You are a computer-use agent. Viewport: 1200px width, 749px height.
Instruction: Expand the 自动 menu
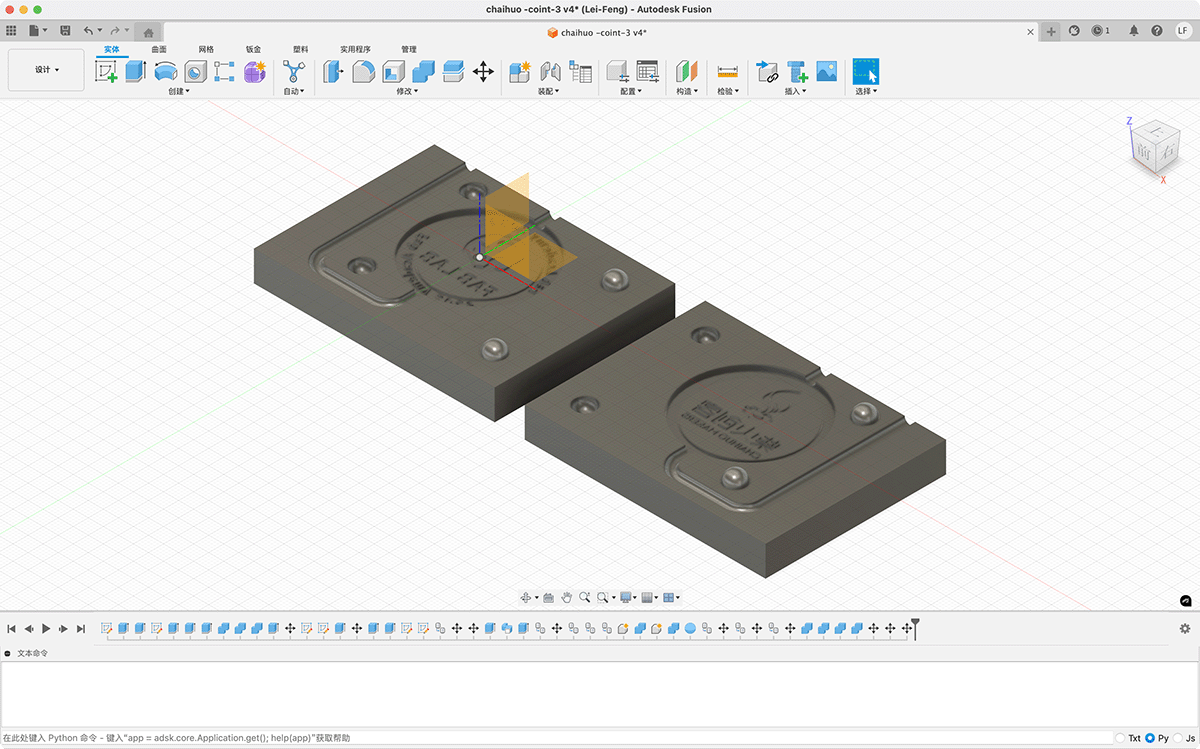(294, 91)
